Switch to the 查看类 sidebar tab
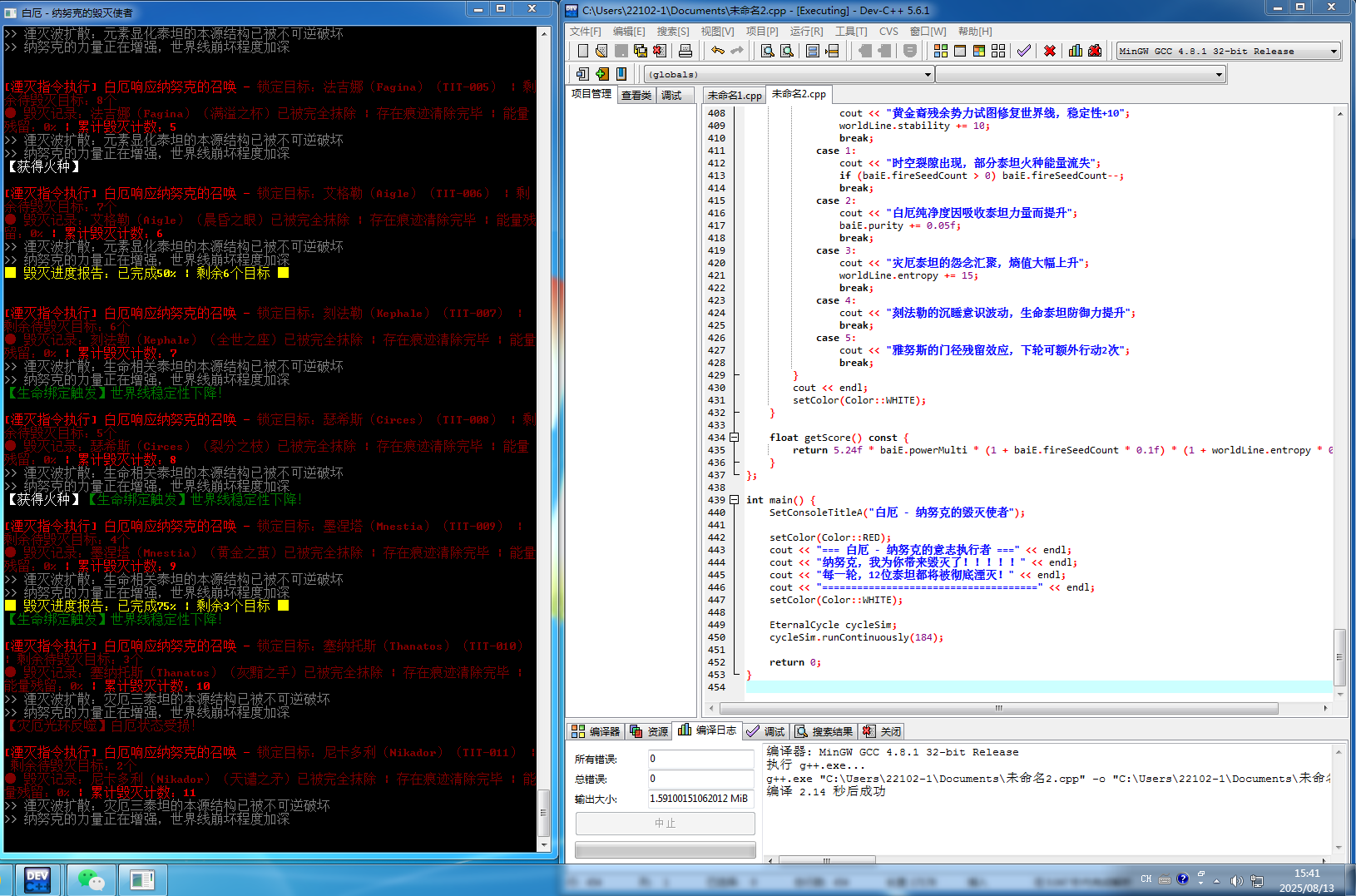 click(x=636, y=96)
